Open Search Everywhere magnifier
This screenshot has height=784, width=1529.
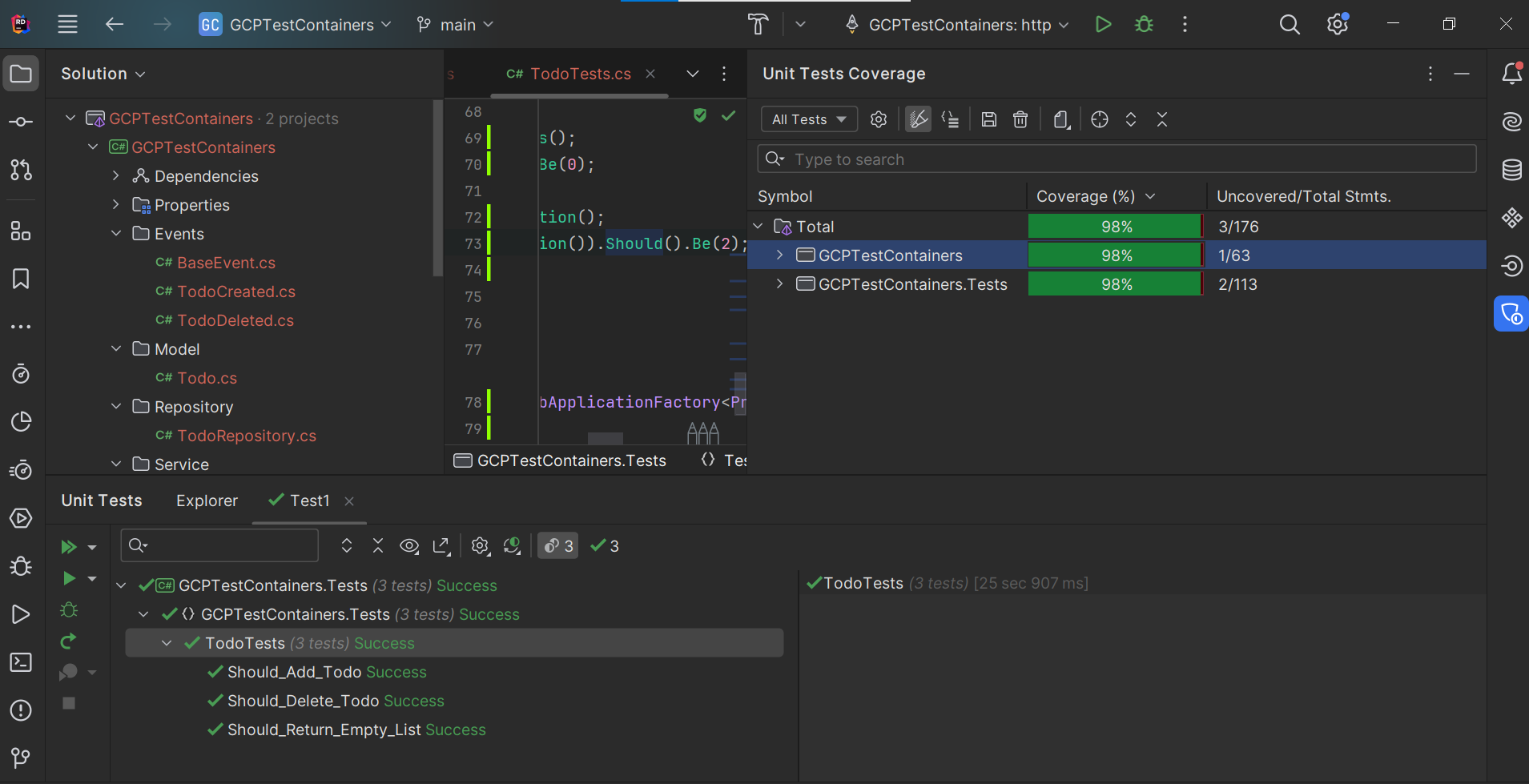point(1290,24)
